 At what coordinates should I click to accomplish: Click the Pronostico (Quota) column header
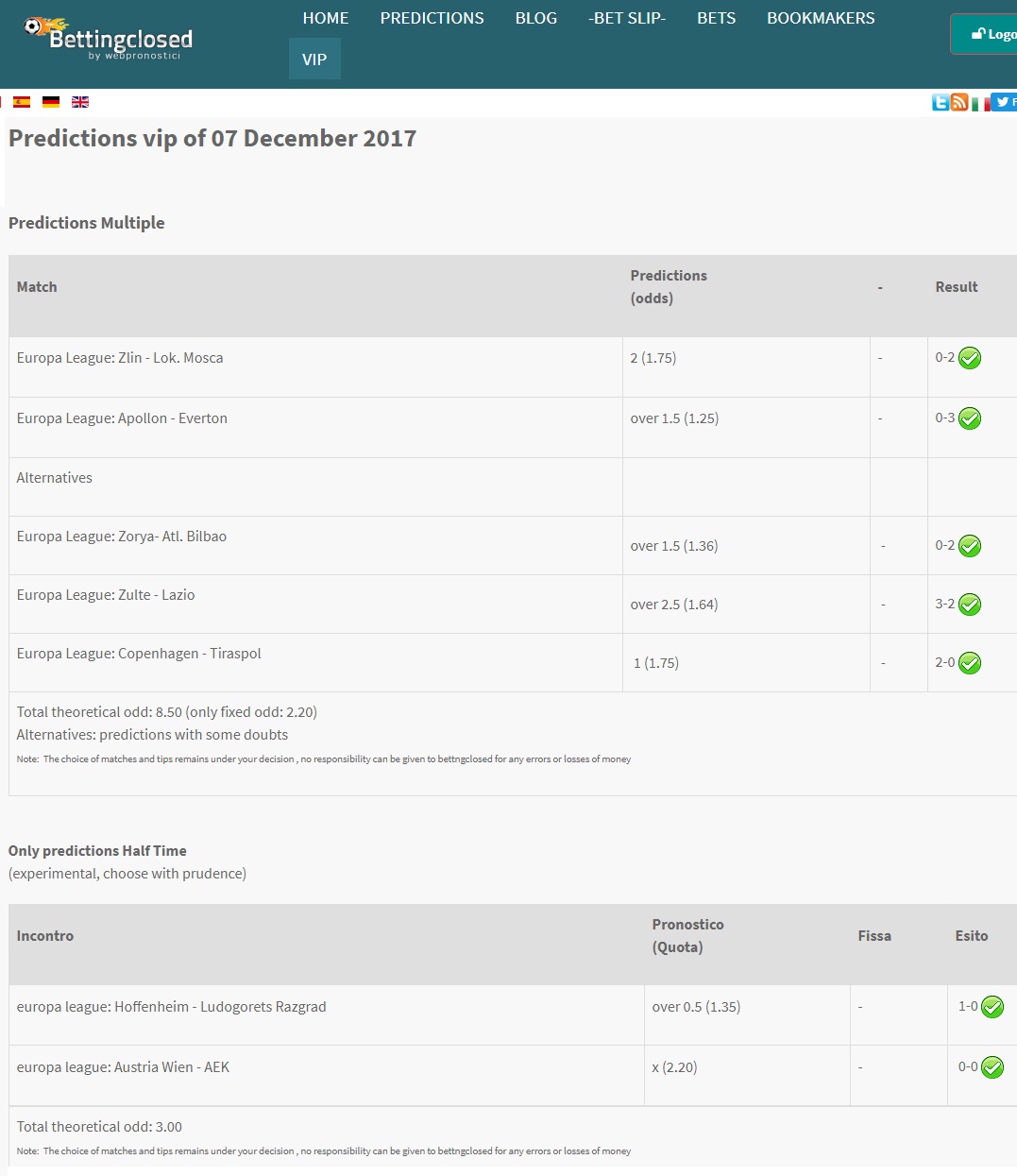click(x=688, y=936)
